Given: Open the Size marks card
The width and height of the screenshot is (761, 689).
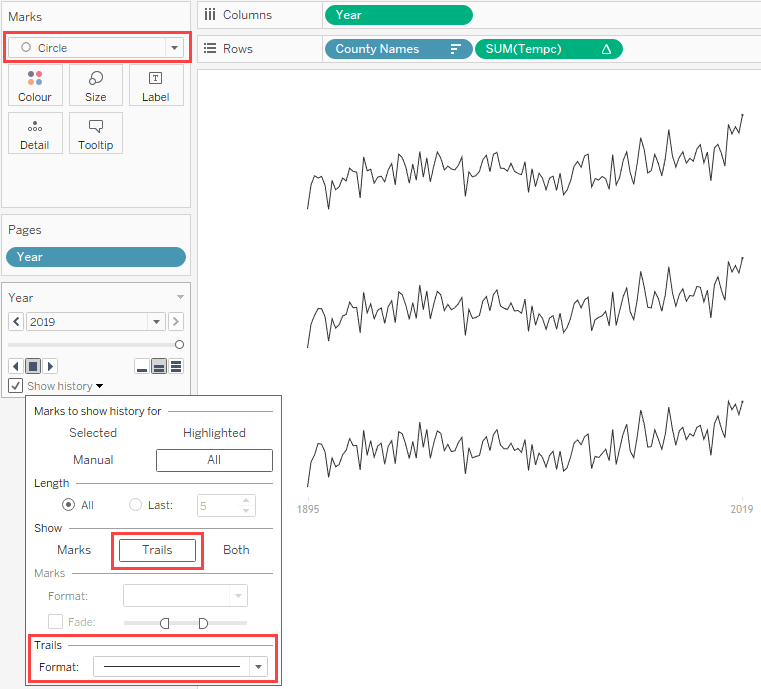Looking at the screenshot, I should (96, 85).
